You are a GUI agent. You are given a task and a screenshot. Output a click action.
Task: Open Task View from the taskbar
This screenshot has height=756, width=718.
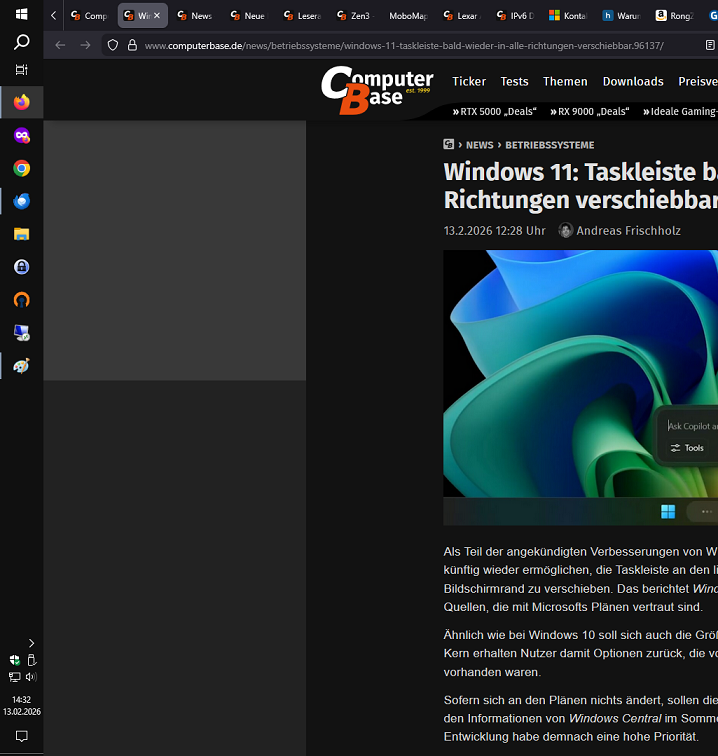click(21, 70)
